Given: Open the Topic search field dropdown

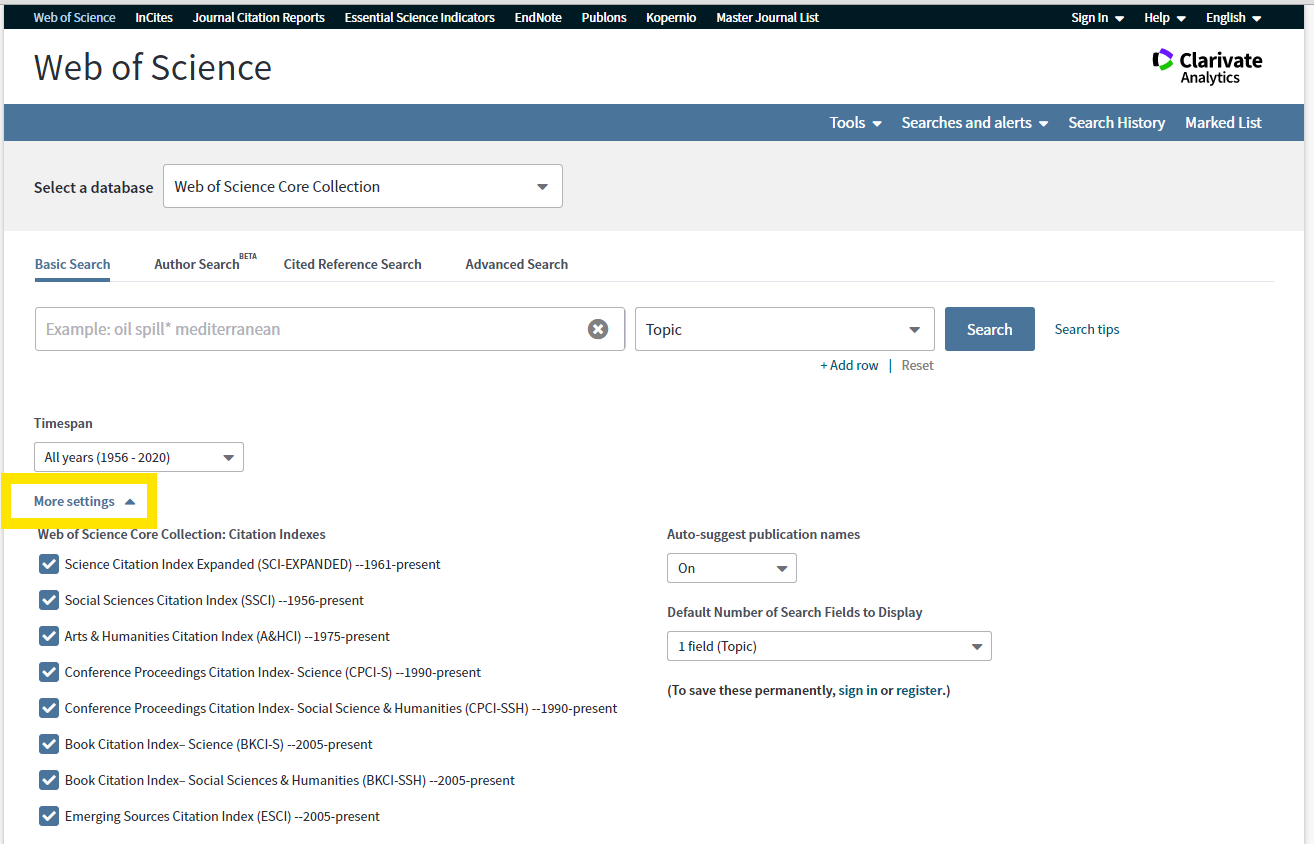Looking at the screenshot, I should (x=785, y=329).
